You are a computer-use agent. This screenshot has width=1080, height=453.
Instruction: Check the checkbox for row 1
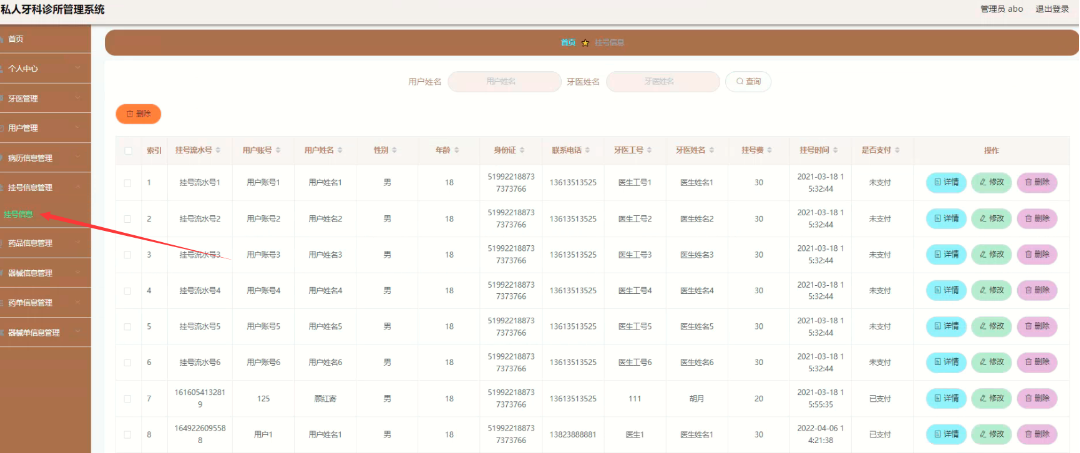point(127,183)
